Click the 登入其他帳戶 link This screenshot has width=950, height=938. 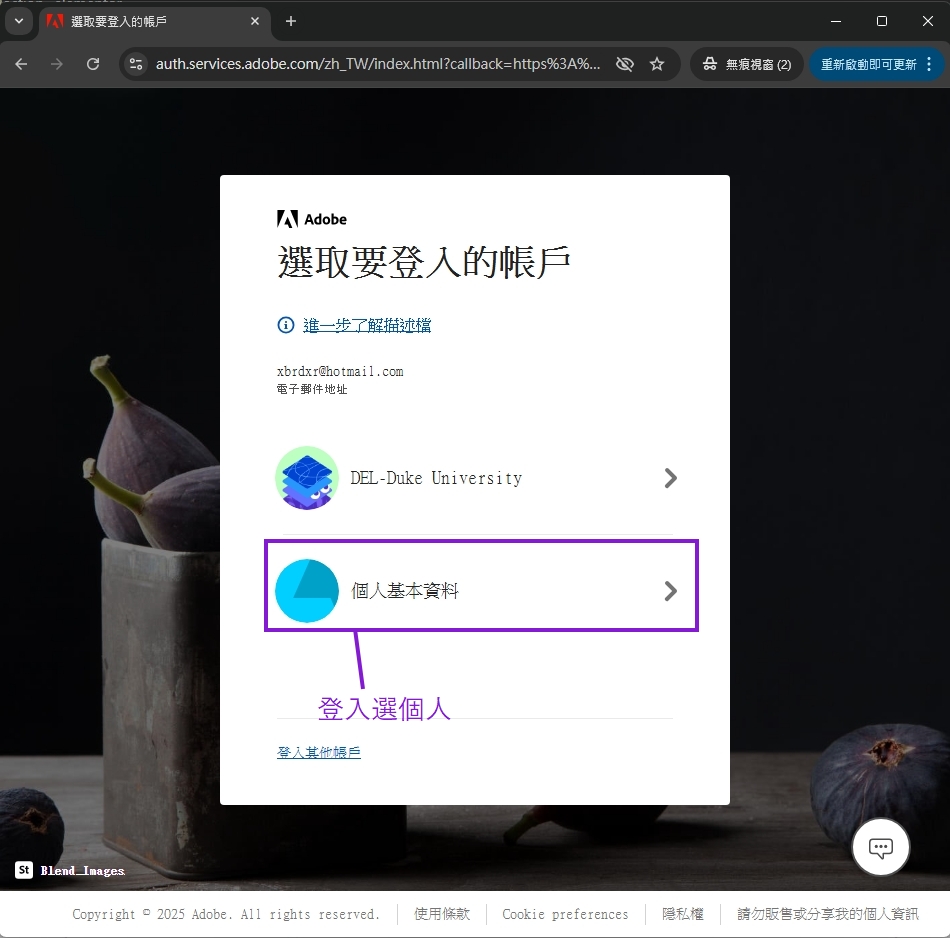pos(319,752)
